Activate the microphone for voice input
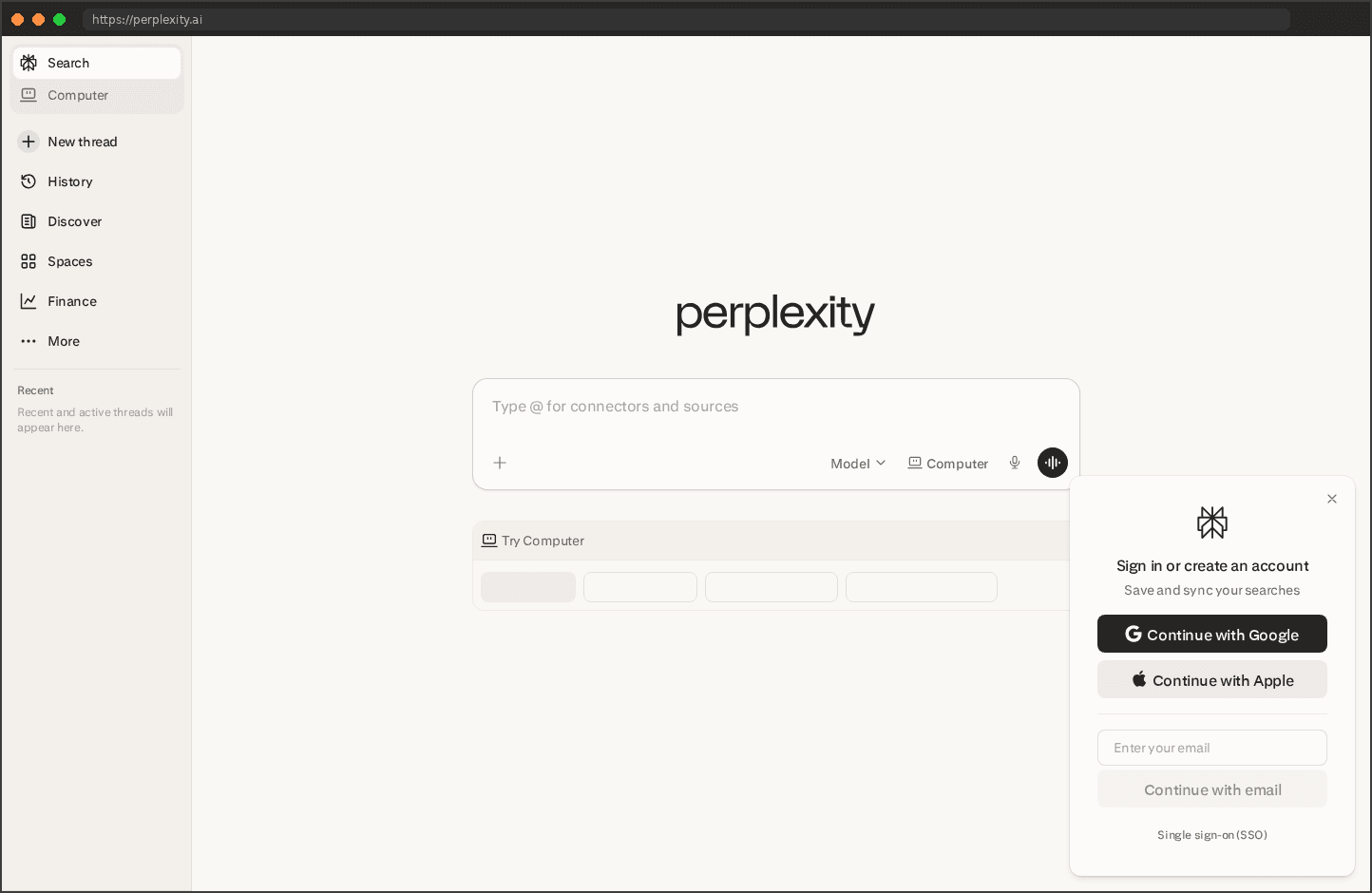 (x=1014, y=463)
